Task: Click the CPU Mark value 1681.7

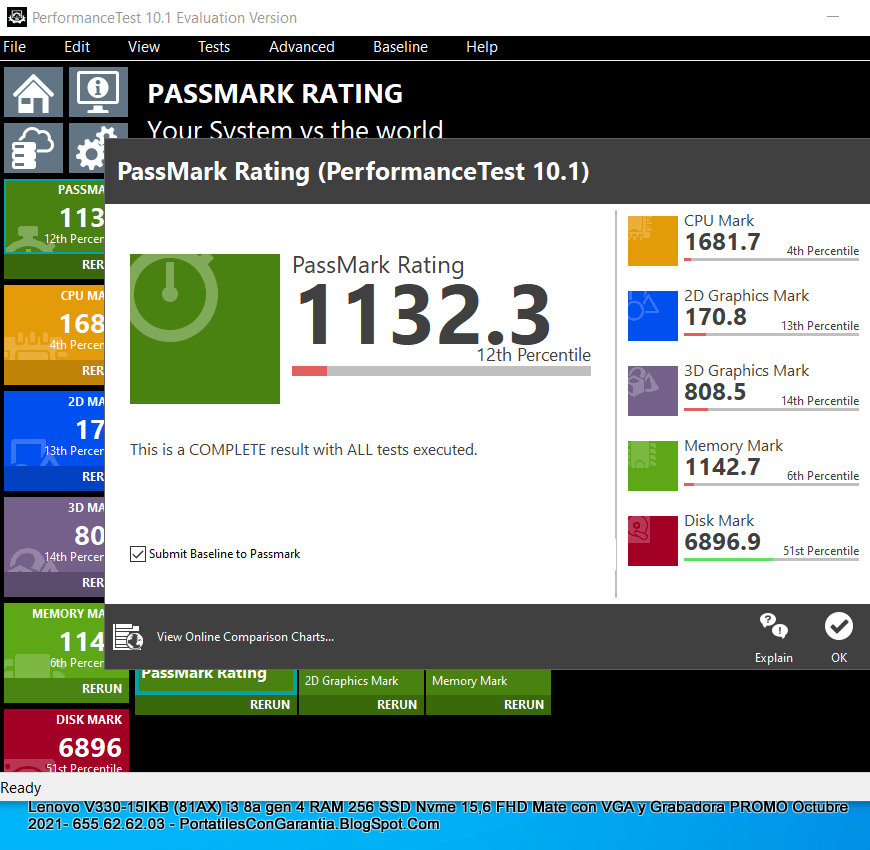Action: 722,242
